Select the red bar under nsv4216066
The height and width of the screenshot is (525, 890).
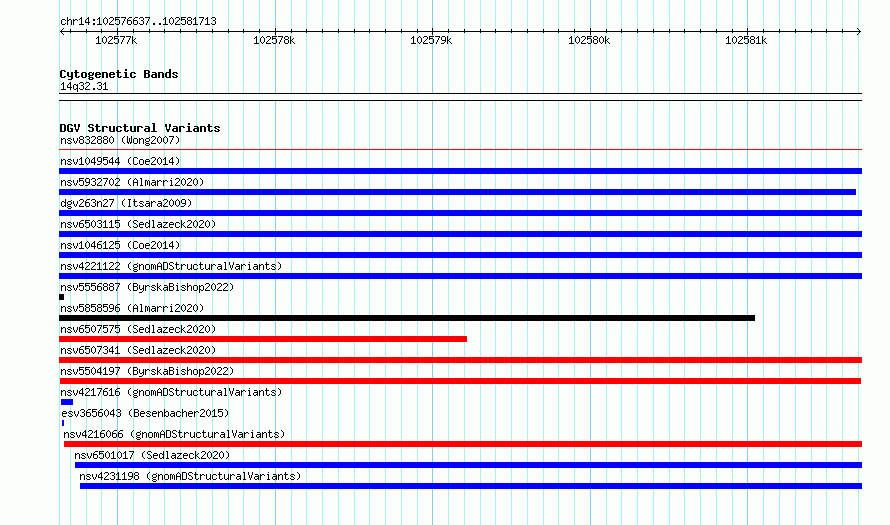[x=463, y=444]
